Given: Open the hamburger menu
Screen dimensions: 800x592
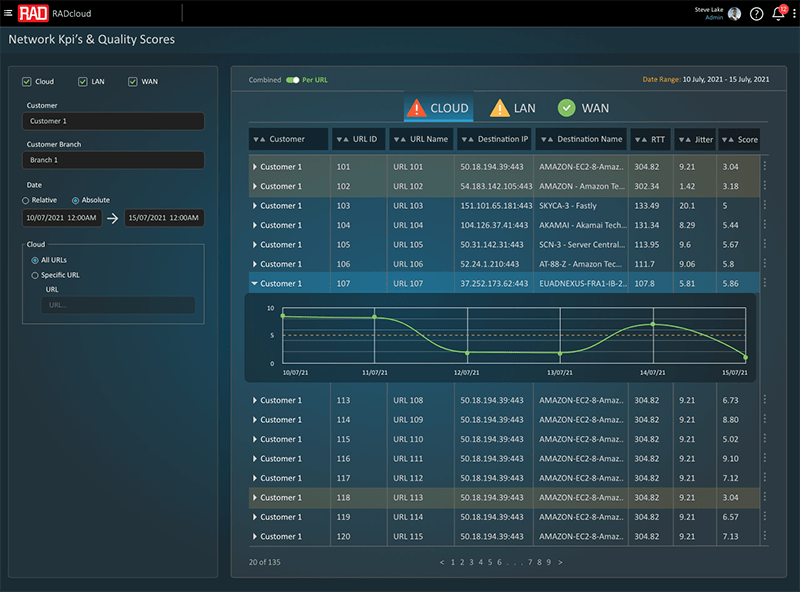Looking at the screenshot, I should (9, 13).
